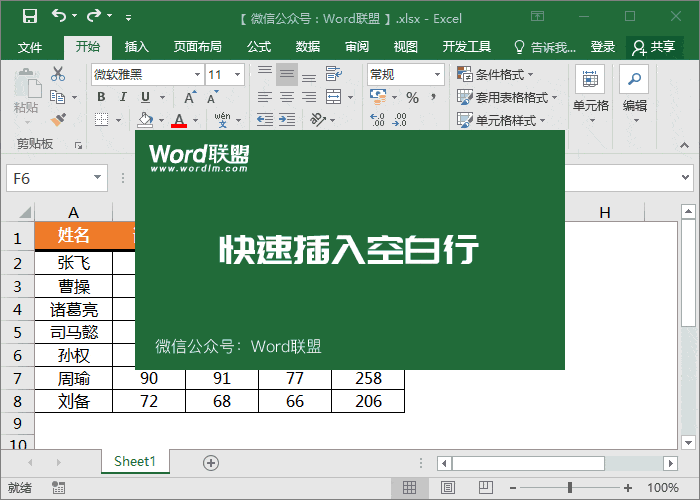700x500 pixels.
Task: Merge and center cells
Action: pyautogui.click(x=333, y=96)
